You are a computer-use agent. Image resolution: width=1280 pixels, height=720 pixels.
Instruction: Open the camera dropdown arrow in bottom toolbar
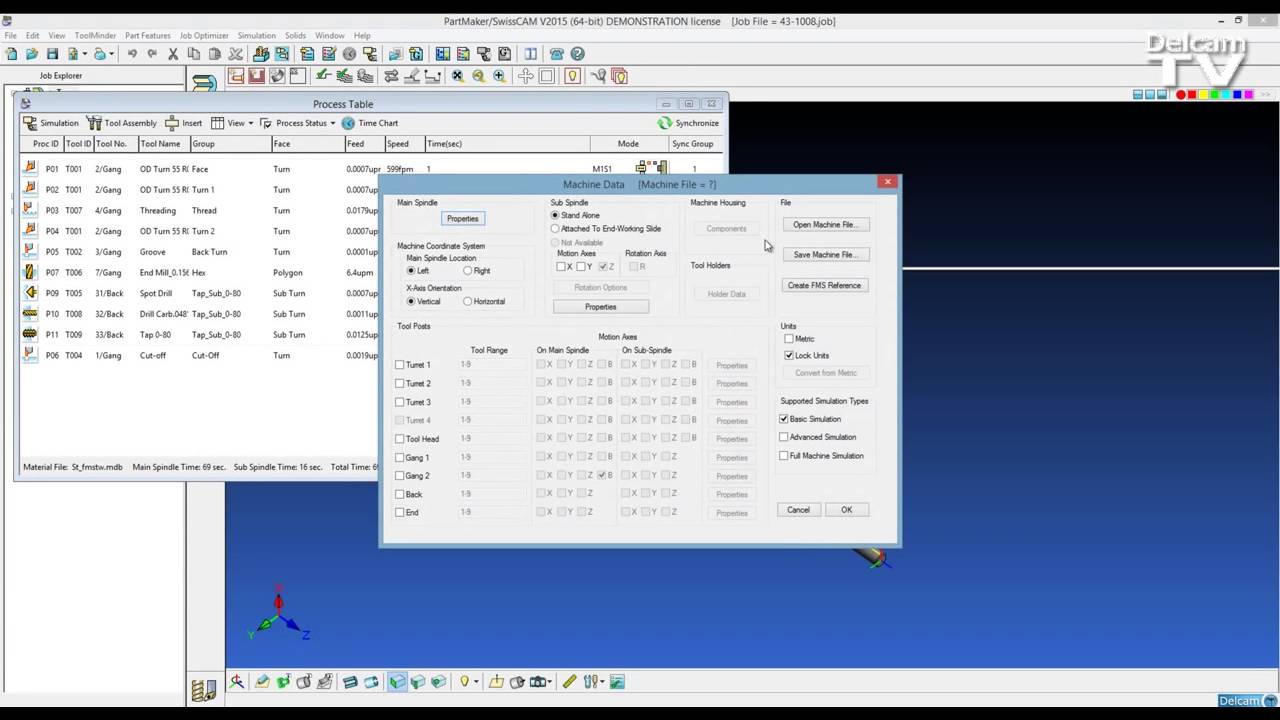point(550,682)
